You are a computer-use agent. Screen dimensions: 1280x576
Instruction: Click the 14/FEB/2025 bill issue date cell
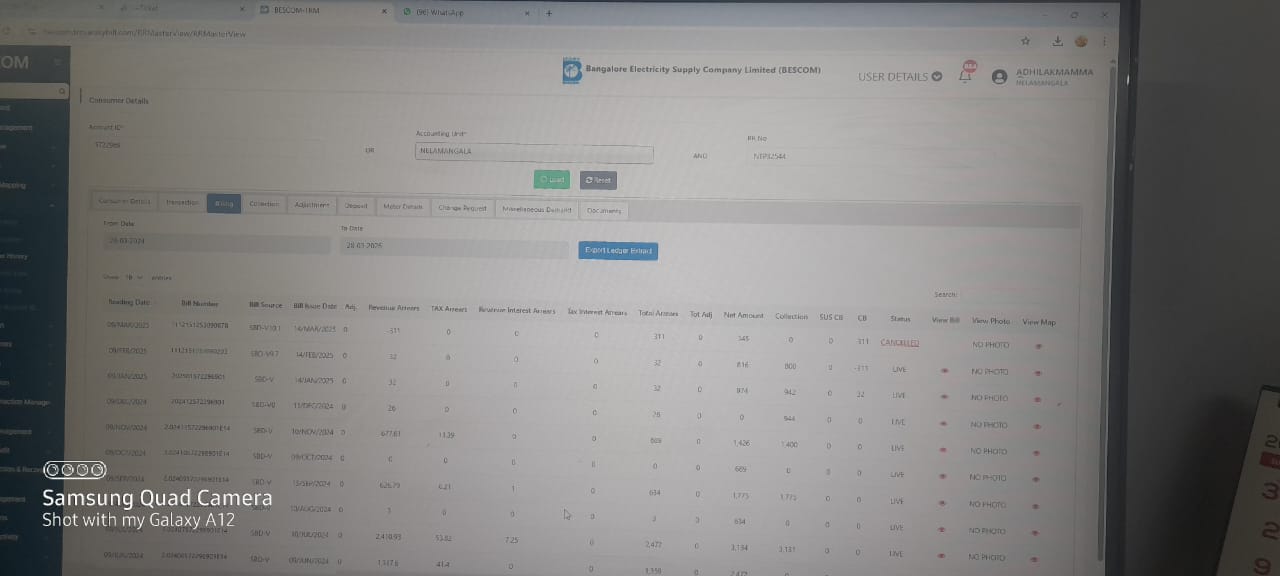pos(314,354)
